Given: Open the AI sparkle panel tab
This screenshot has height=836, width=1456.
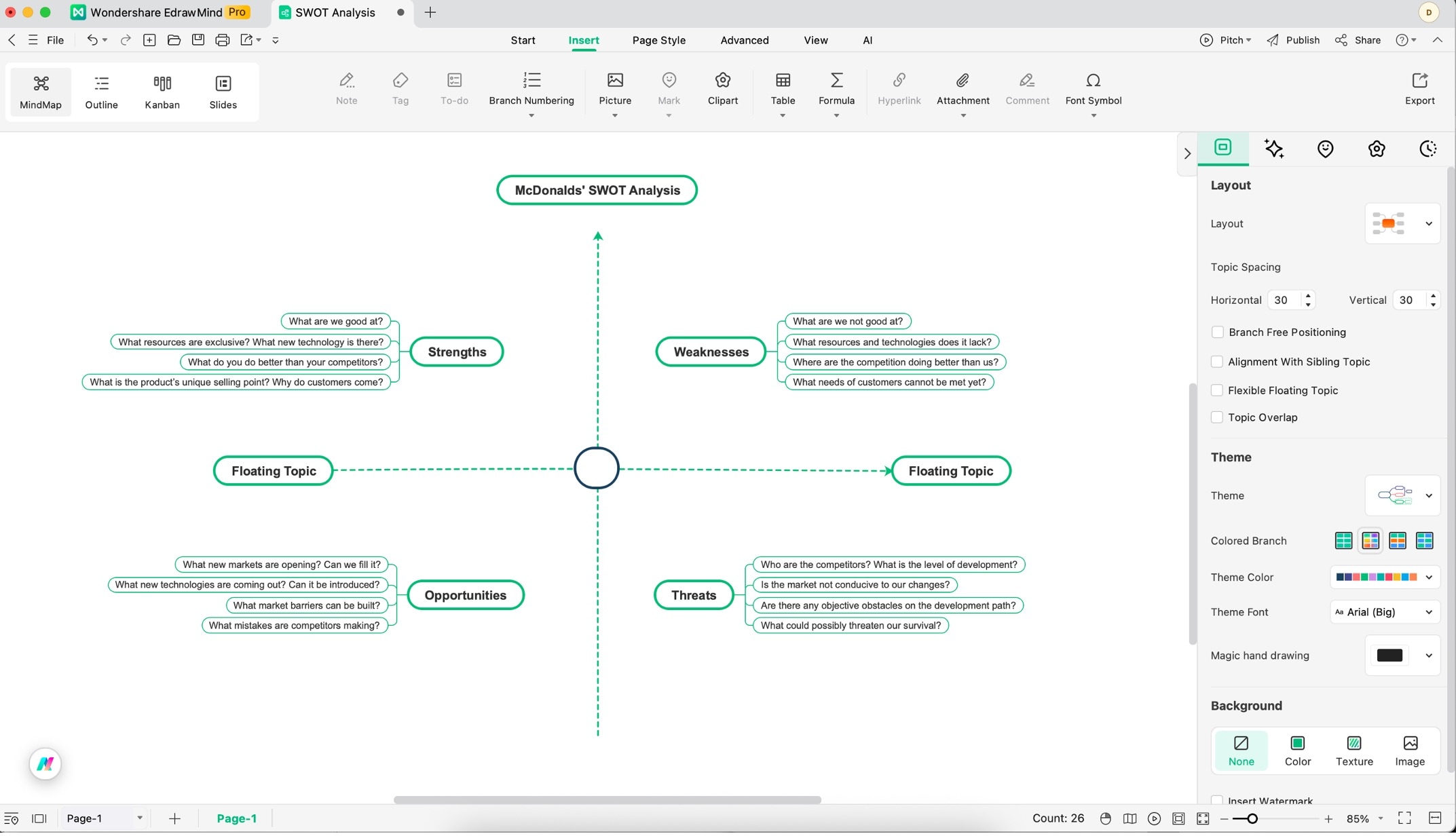Looking at the screenshot, I should click(1274, 149).
